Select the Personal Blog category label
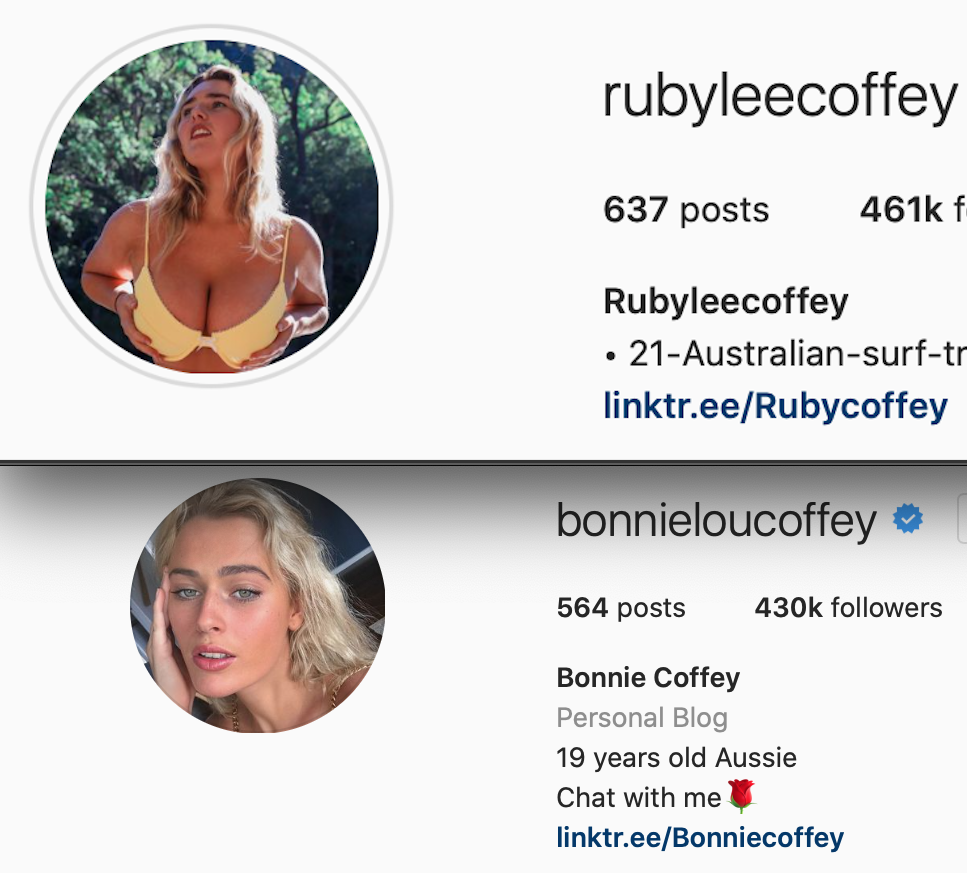Screen dimensions: 967x873 pos(642,718)
